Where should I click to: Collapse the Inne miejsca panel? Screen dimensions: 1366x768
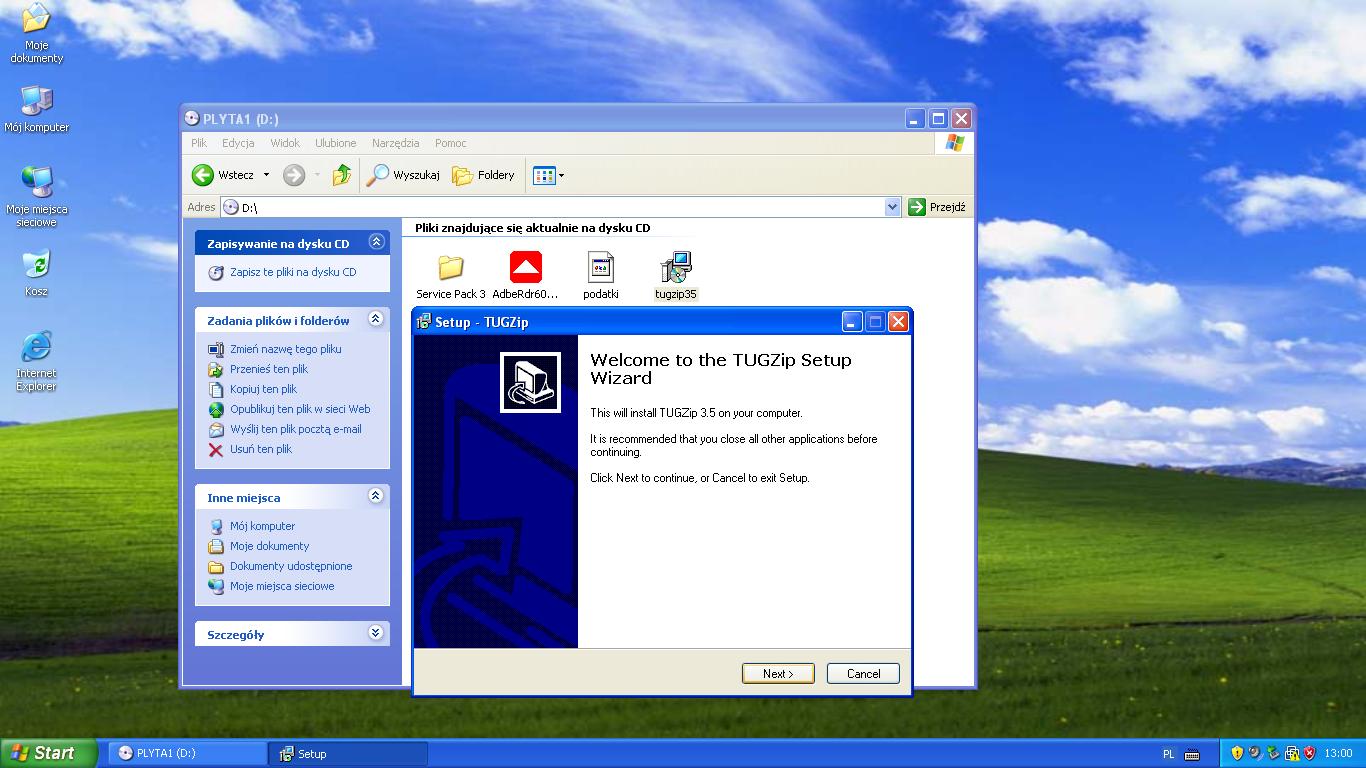pyautogui.click(x=376, y=496)
